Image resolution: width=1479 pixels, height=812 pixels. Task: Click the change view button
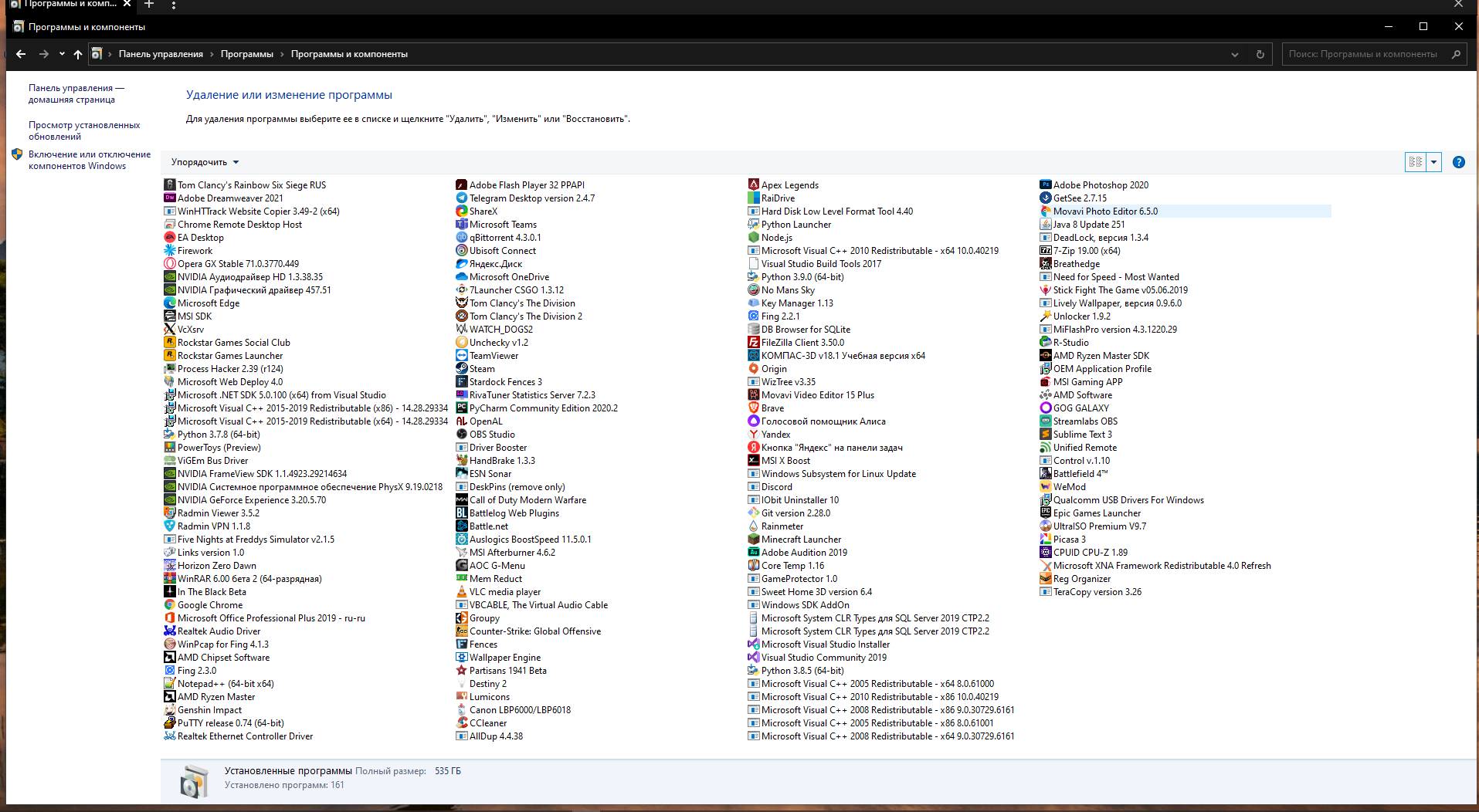[1416, 162]
